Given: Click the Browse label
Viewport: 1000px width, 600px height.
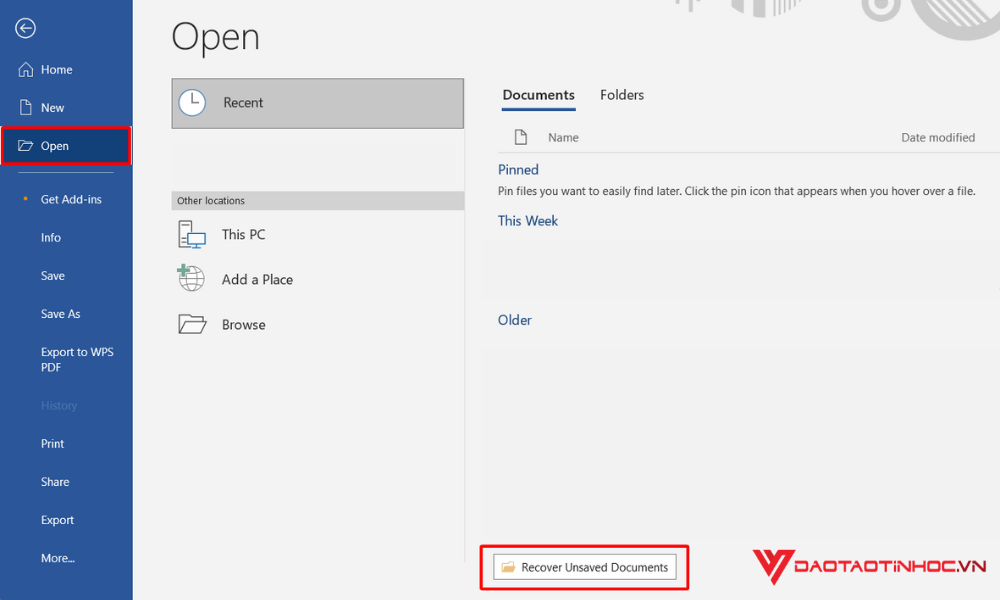Looking at the screenshot, I should tap(244, 325).
